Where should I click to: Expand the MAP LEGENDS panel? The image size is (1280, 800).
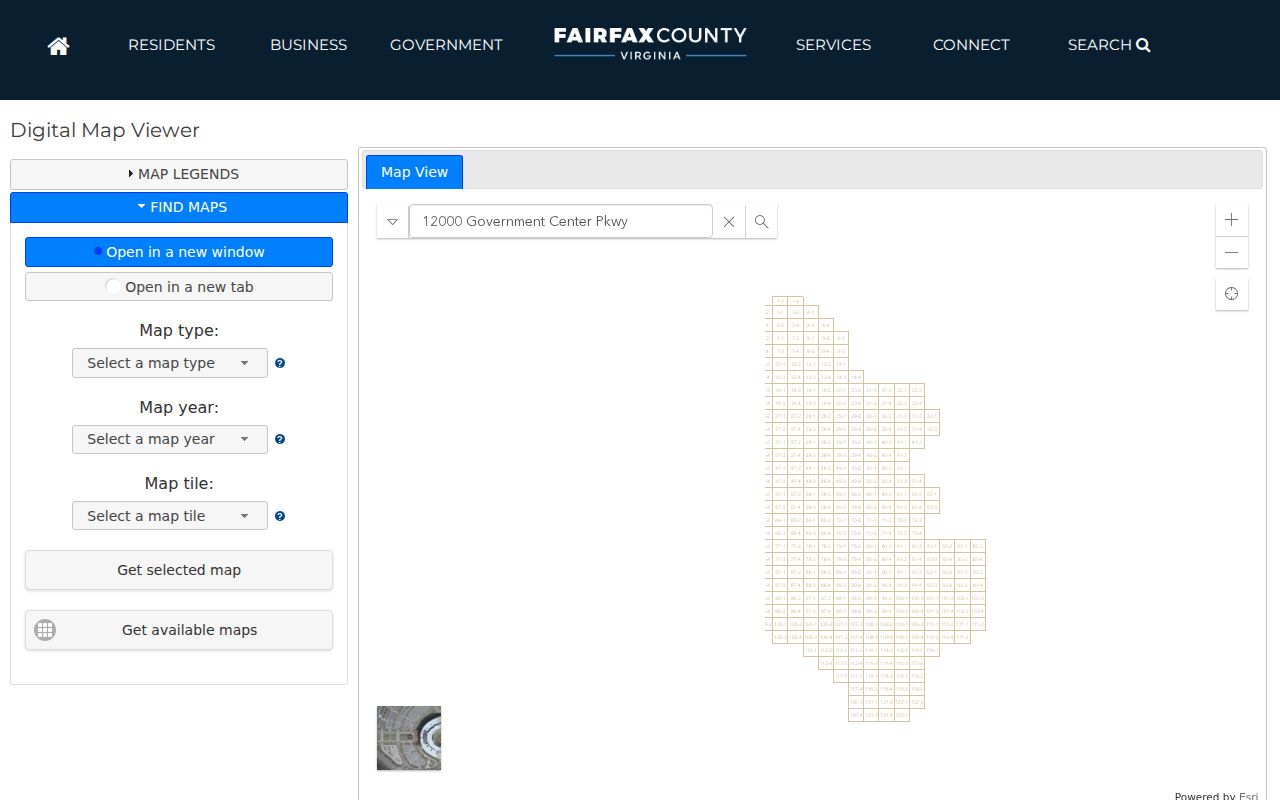pyautogui.click(x=179, y=174)
